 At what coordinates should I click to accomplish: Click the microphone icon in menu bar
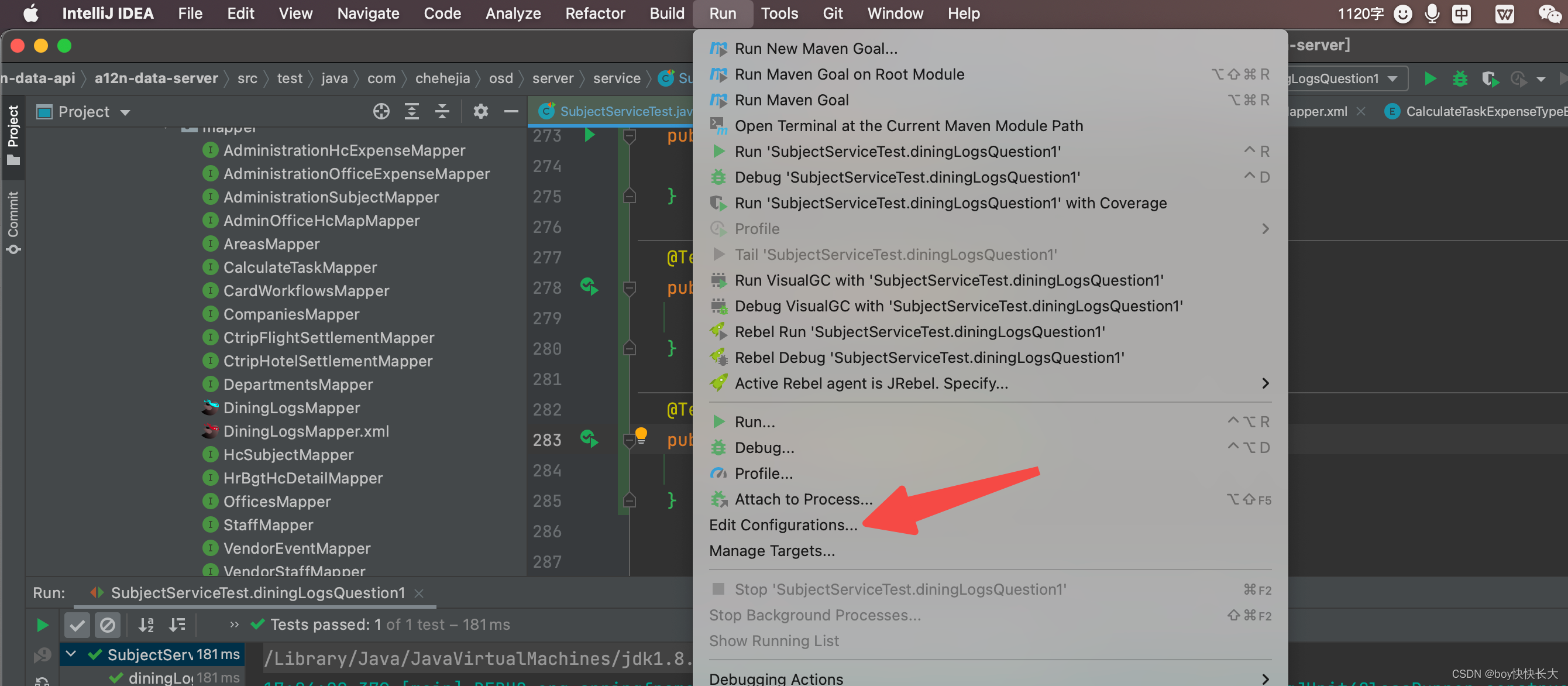click(1432, 13)
